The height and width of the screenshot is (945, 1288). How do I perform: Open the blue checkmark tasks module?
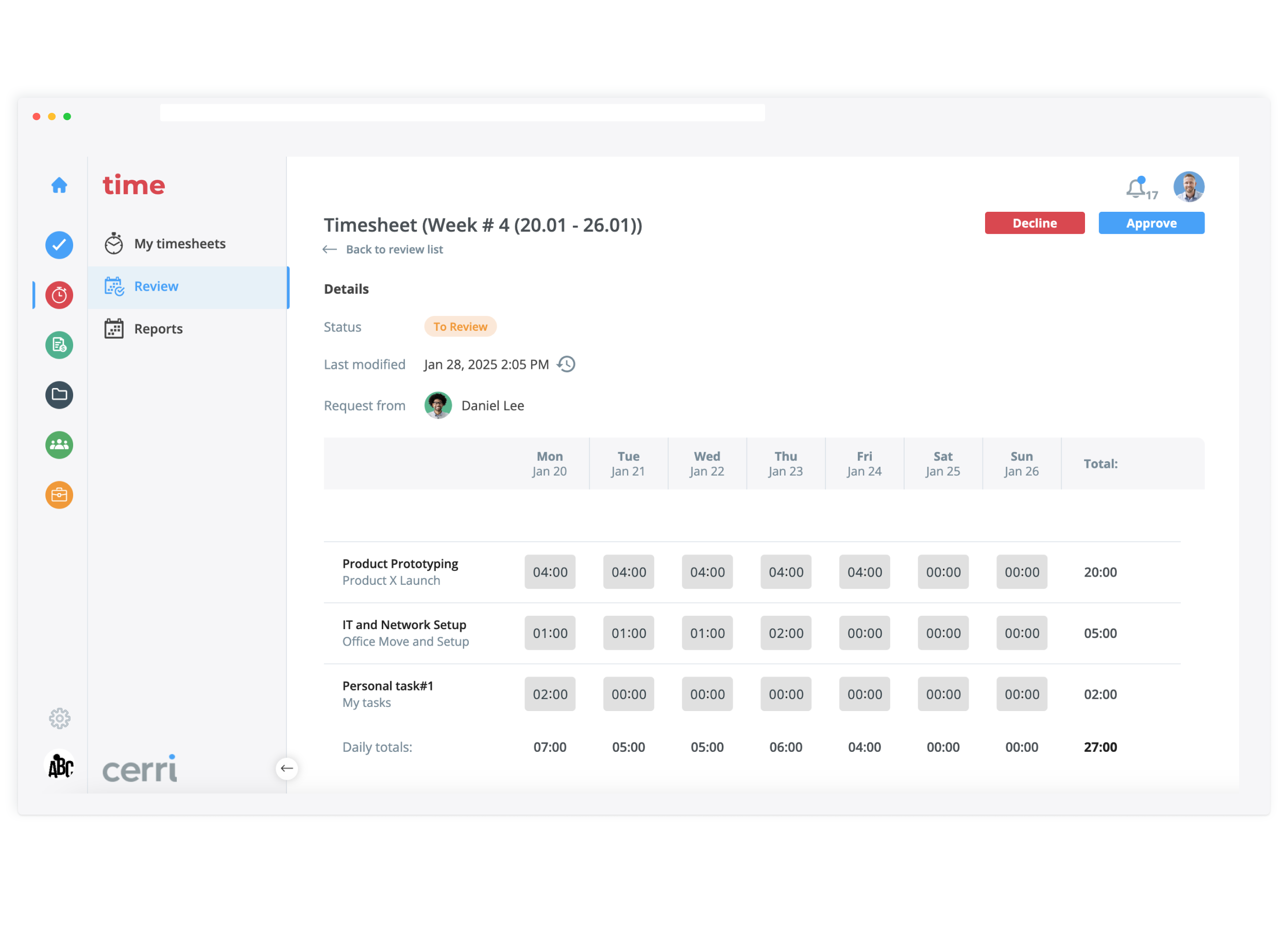(59, 245)
